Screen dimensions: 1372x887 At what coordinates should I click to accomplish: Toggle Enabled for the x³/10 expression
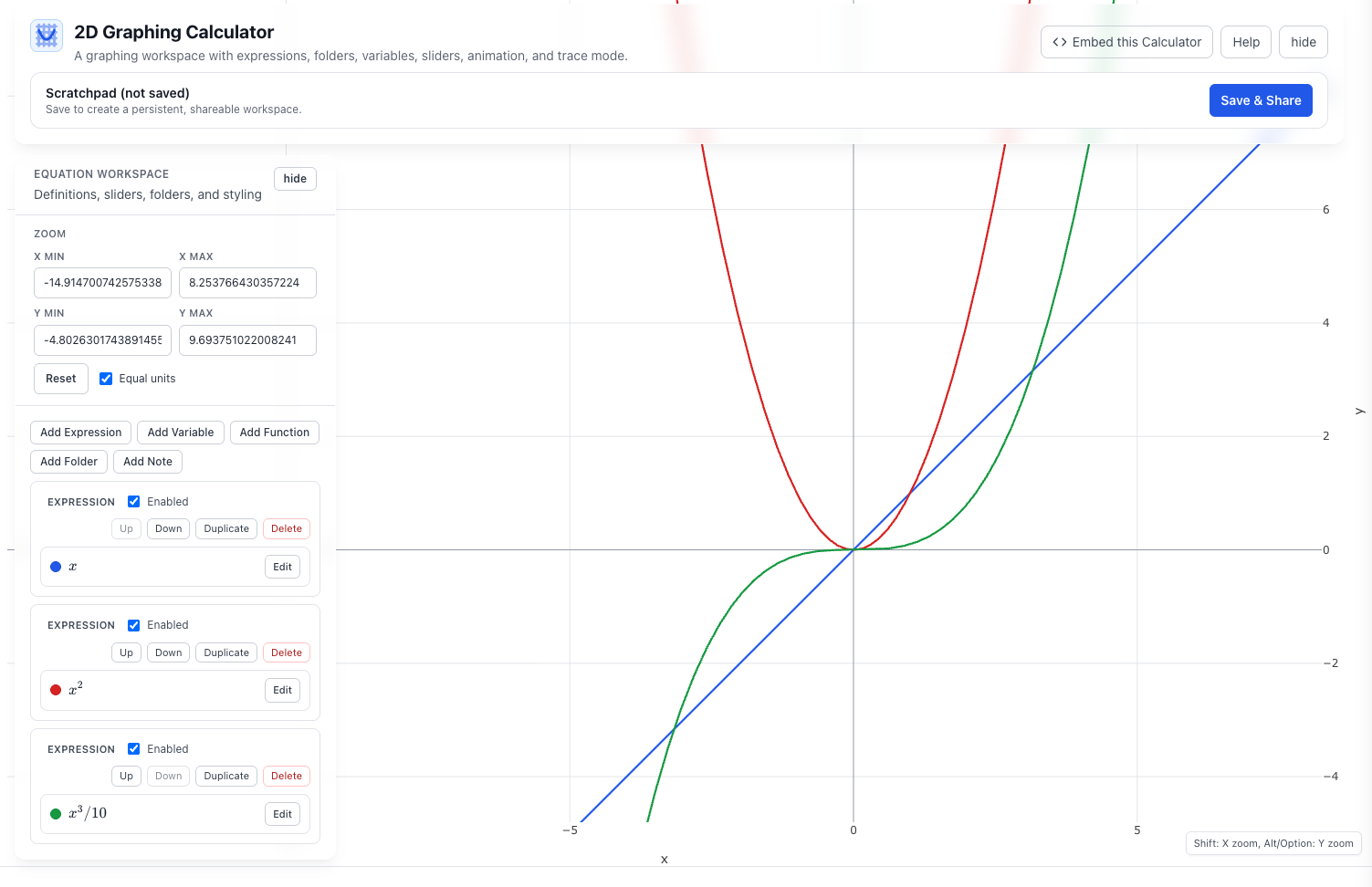coord(134,749)
